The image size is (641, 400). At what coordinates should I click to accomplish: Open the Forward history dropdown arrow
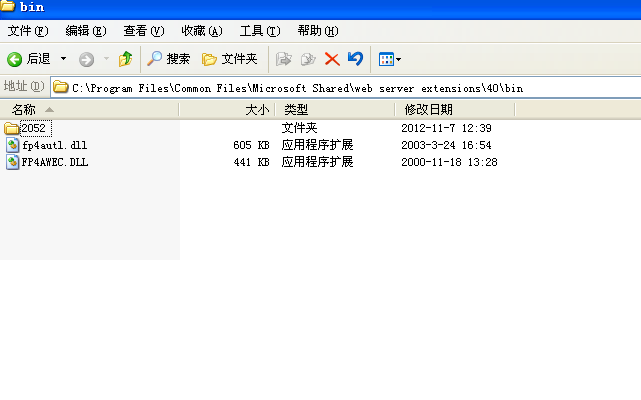click(x=106, y=59)
